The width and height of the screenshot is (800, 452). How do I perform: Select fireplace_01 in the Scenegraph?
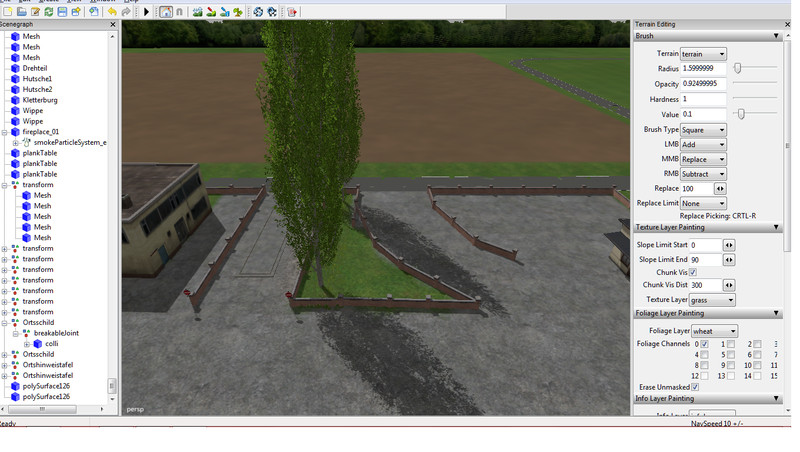coord(40,132)
